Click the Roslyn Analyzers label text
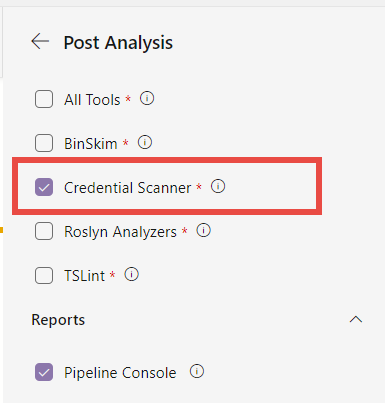This screenshot has width=385, height=403. (120, 232)
